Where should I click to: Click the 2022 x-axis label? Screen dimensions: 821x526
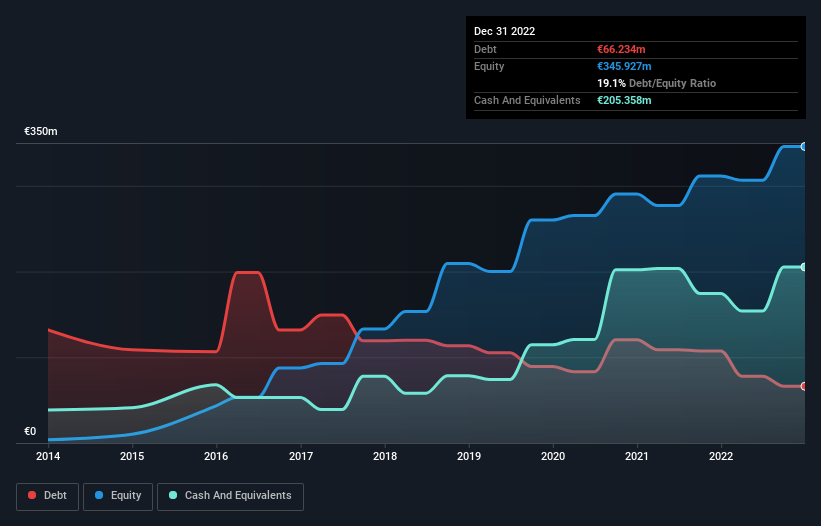point(721,456)
